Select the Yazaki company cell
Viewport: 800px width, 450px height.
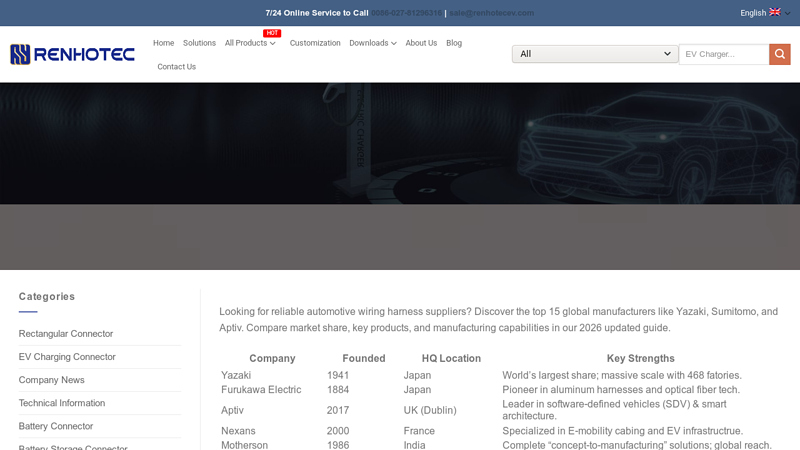tap(236, 375)
